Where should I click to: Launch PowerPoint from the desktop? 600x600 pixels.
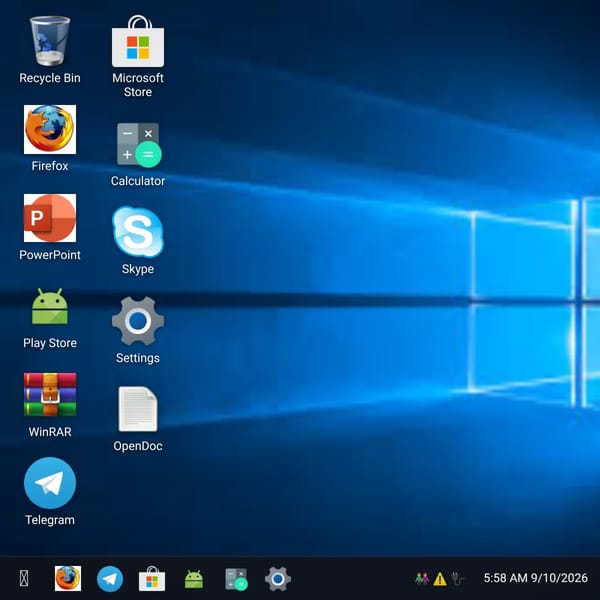click(x=50, y=218)
